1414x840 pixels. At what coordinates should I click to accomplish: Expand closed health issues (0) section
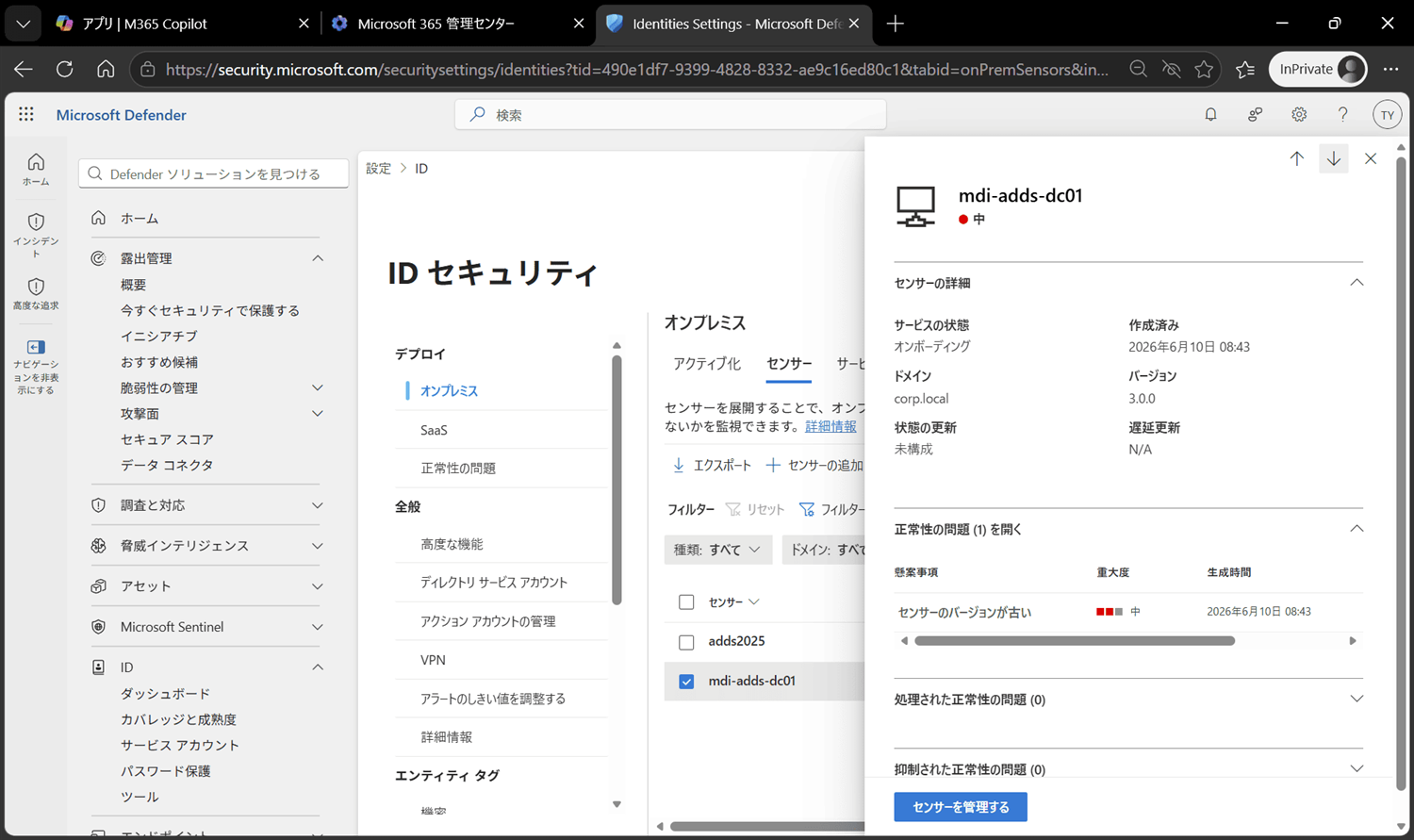coord(1356,699)
